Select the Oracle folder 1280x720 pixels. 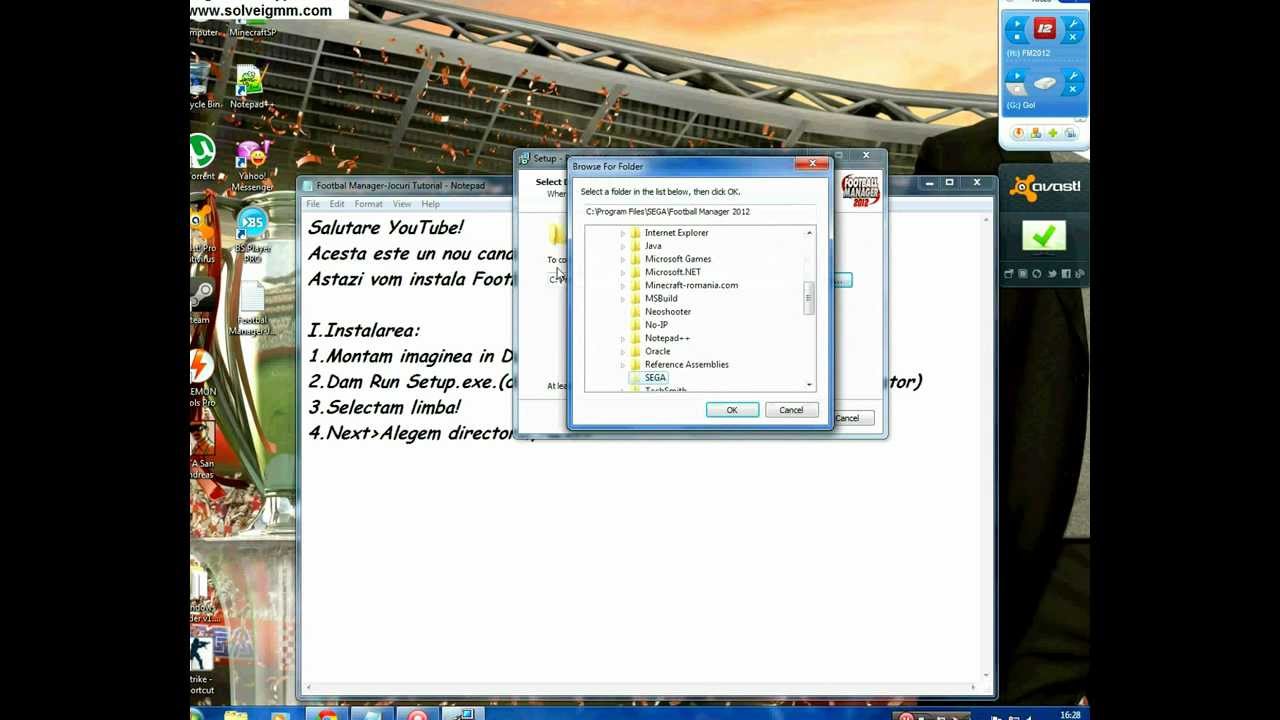tap(657, 351)
